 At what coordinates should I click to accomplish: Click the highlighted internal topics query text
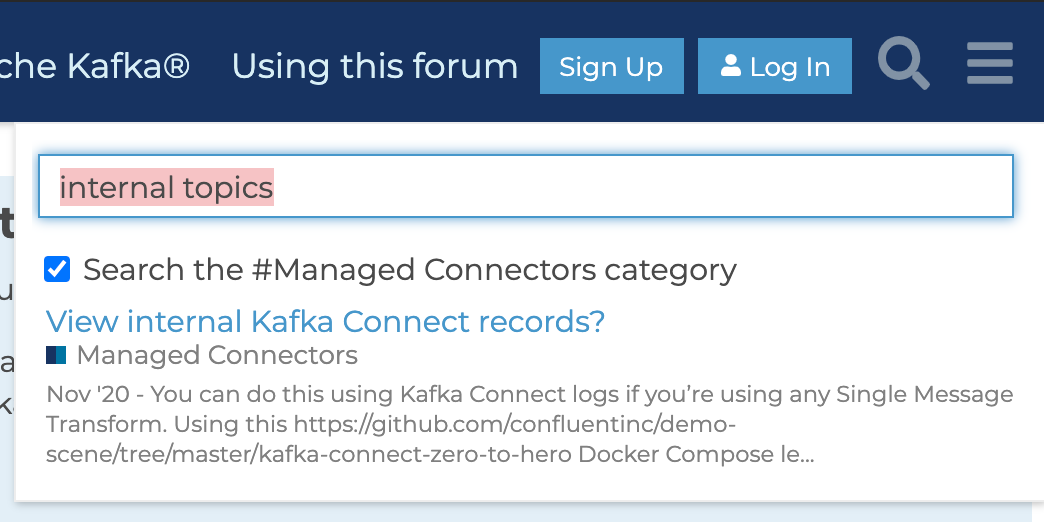pyautogui.click(x=166, y=187)
